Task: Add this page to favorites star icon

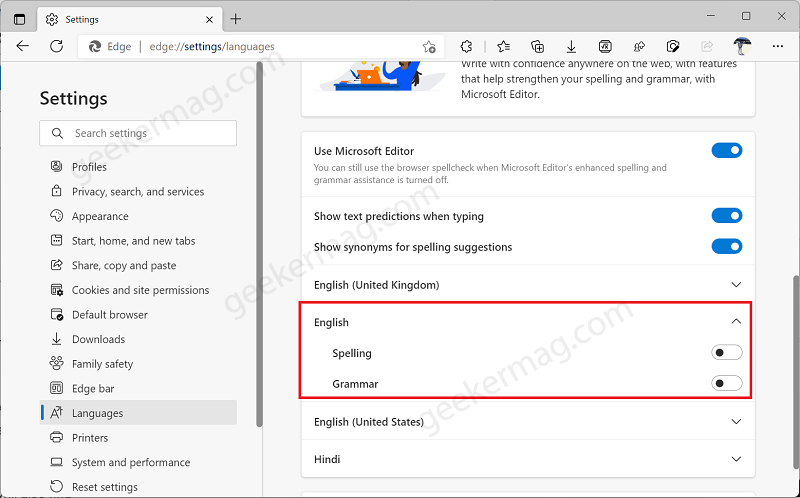Action: coord(429,47)
